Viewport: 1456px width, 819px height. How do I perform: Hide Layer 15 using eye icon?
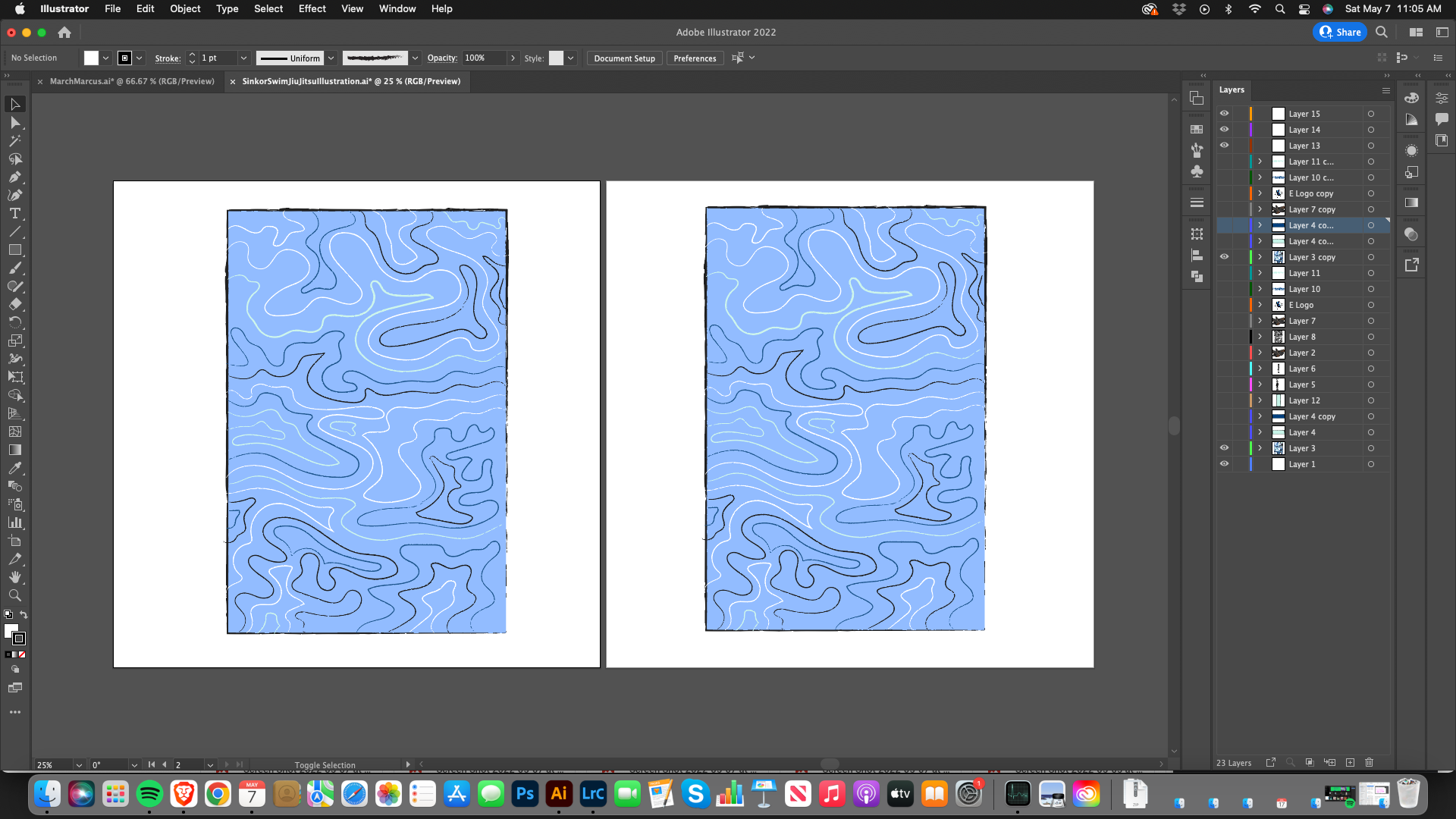pyautogui.click(x=1224, y=114)
